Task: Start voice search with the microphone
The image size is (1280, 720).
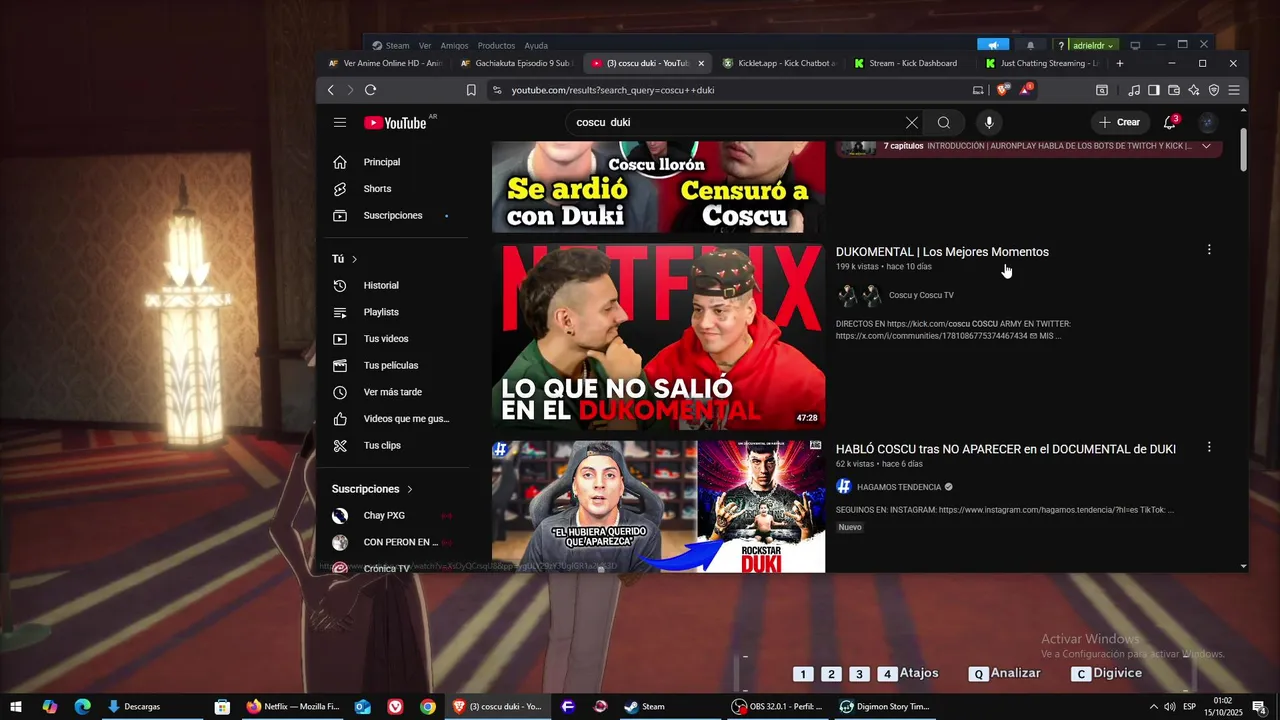Action: click(989, 123)
